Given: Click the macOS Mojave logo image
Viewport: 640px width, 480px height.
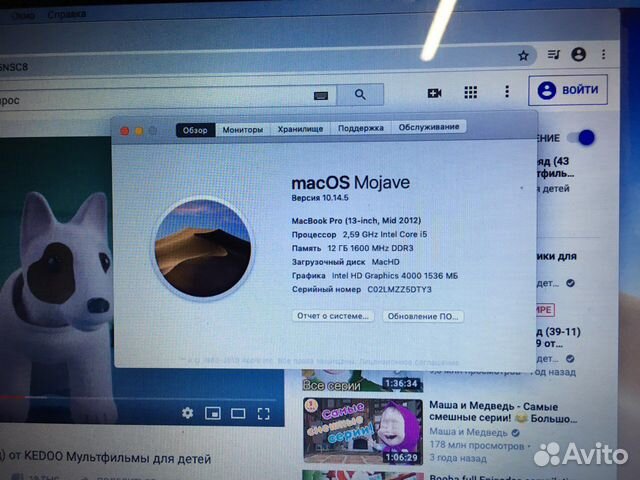Looking at the screenshot, I should [203, 249].
